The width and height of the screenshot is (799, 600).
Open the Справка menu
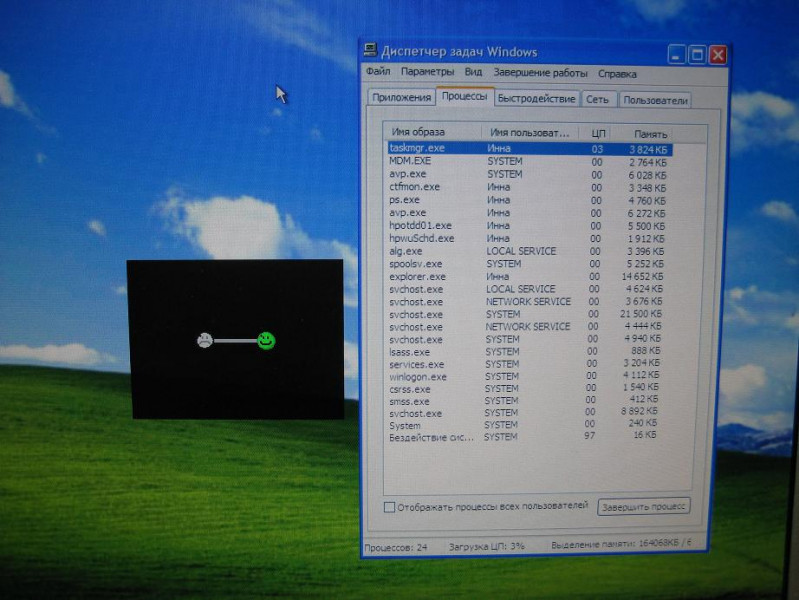[x=617, y=74]
